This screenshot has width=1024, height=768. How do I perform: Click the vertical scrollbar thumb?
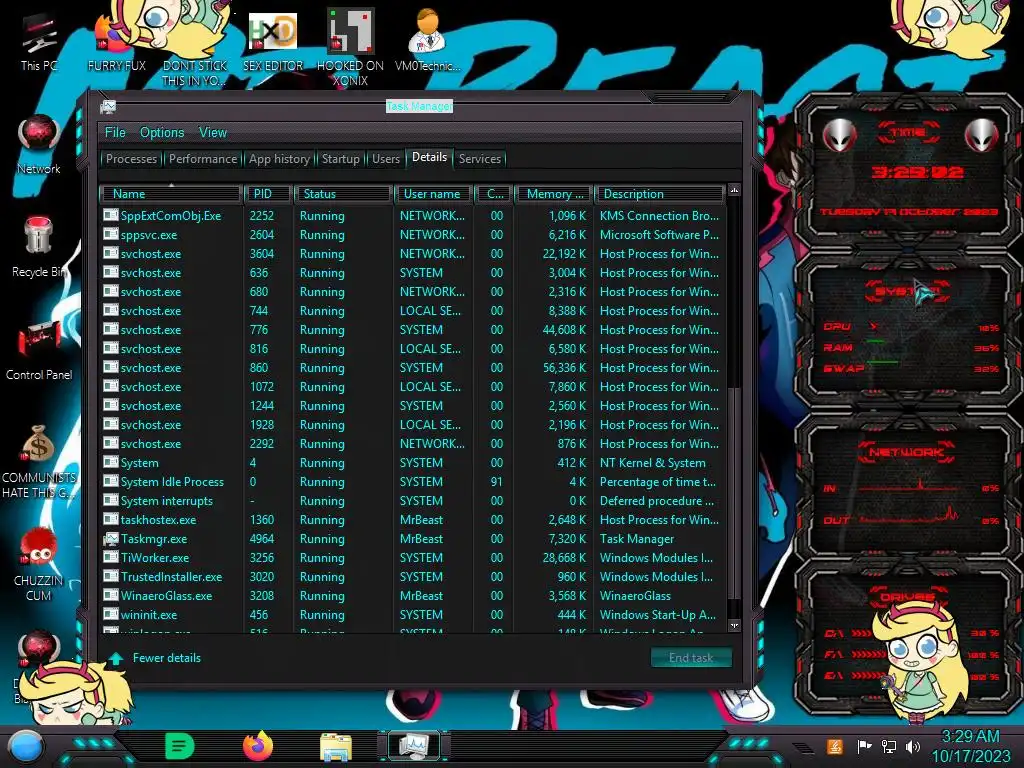click(x=734, y=493)
